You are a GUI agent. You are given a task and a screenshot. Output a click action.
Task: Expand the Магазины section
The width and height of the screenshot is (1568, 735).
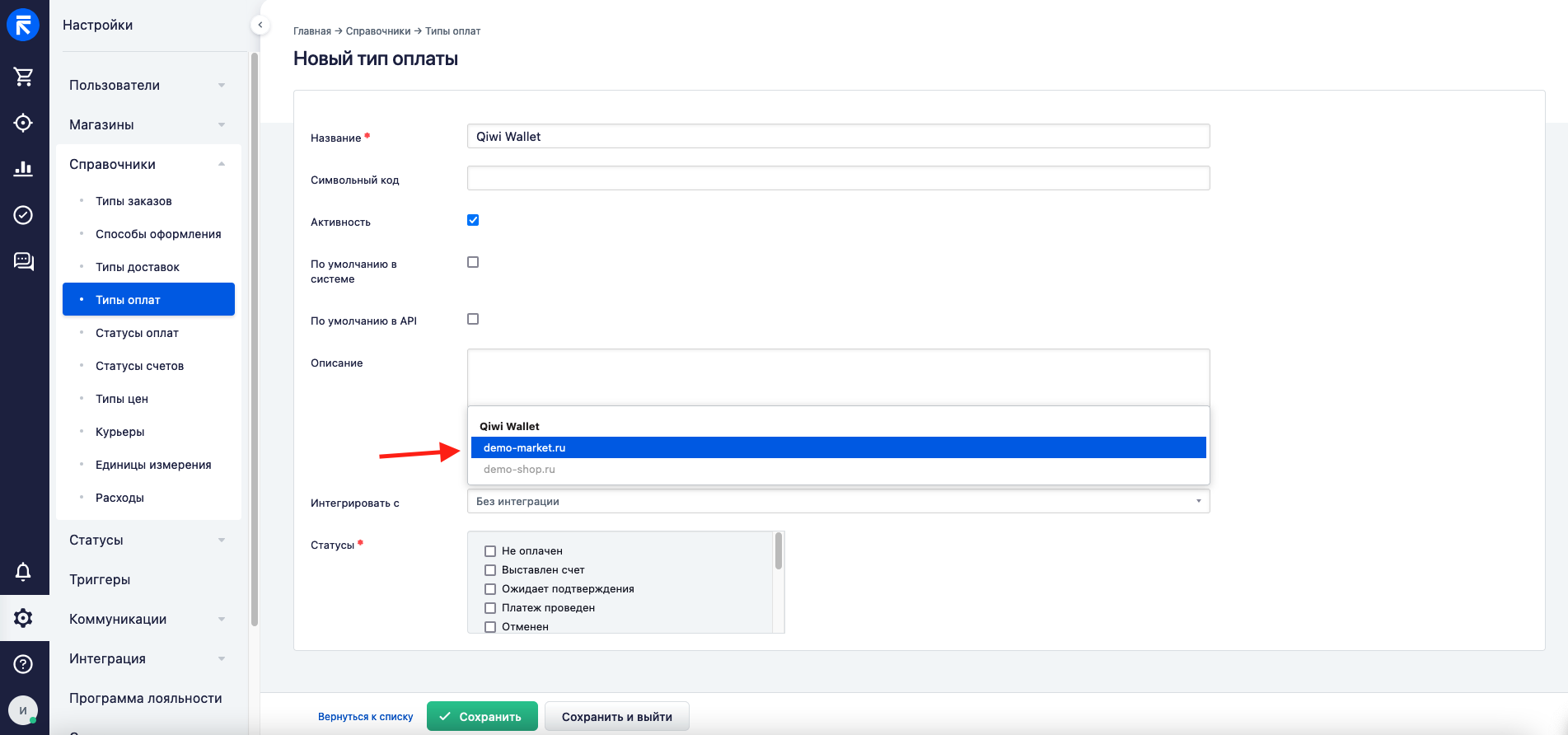(x=148, y=124)
